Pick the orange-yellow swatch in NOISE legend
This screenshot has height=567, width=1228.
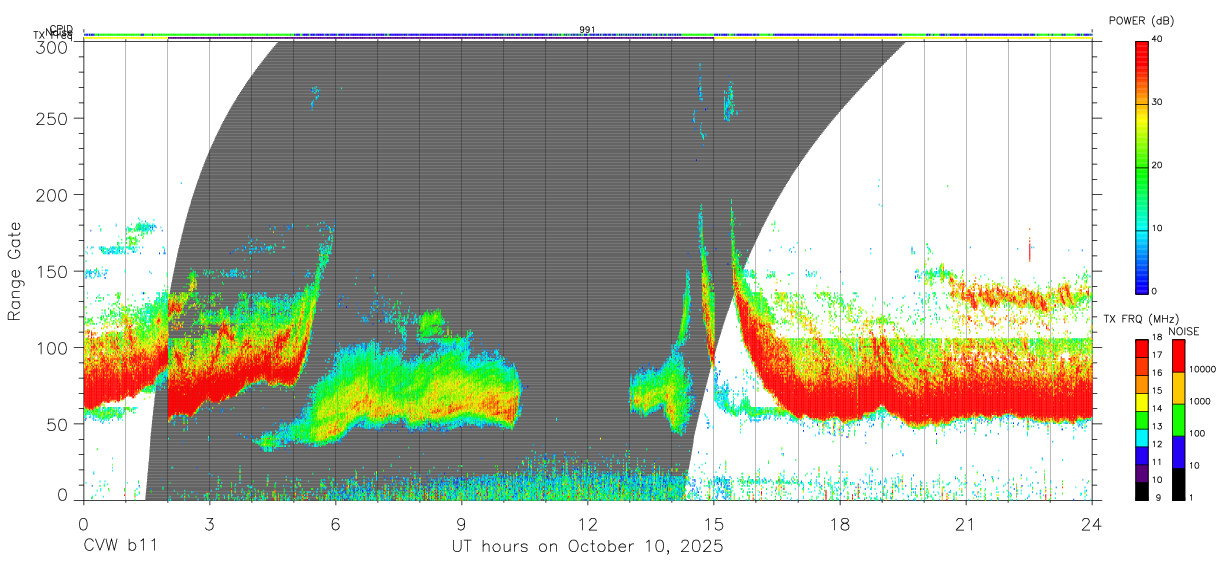click(1178, 388)
